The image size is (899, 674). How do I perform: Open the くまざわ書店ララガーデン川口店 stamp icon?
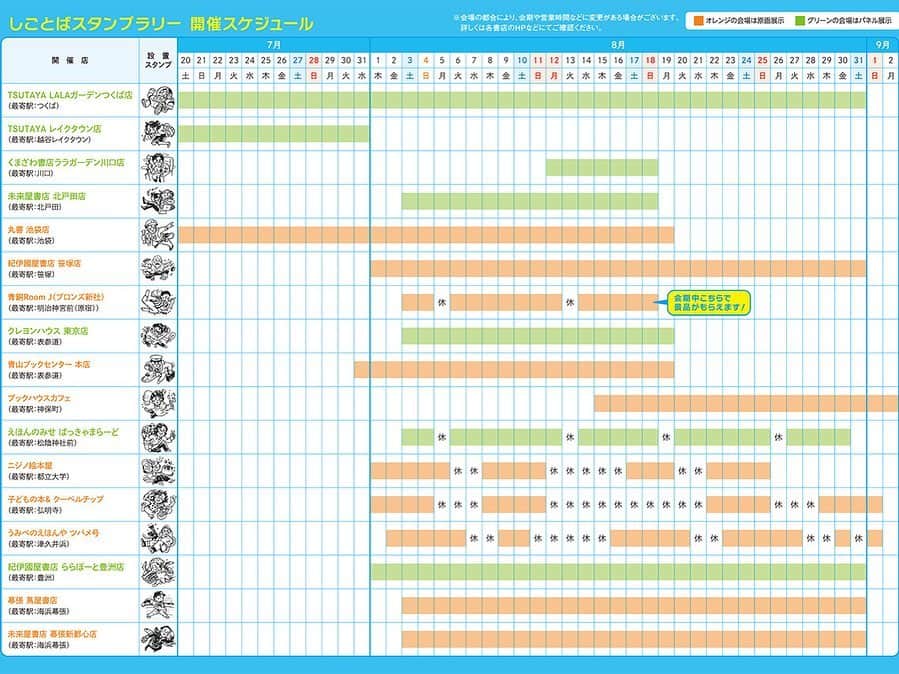158,167
